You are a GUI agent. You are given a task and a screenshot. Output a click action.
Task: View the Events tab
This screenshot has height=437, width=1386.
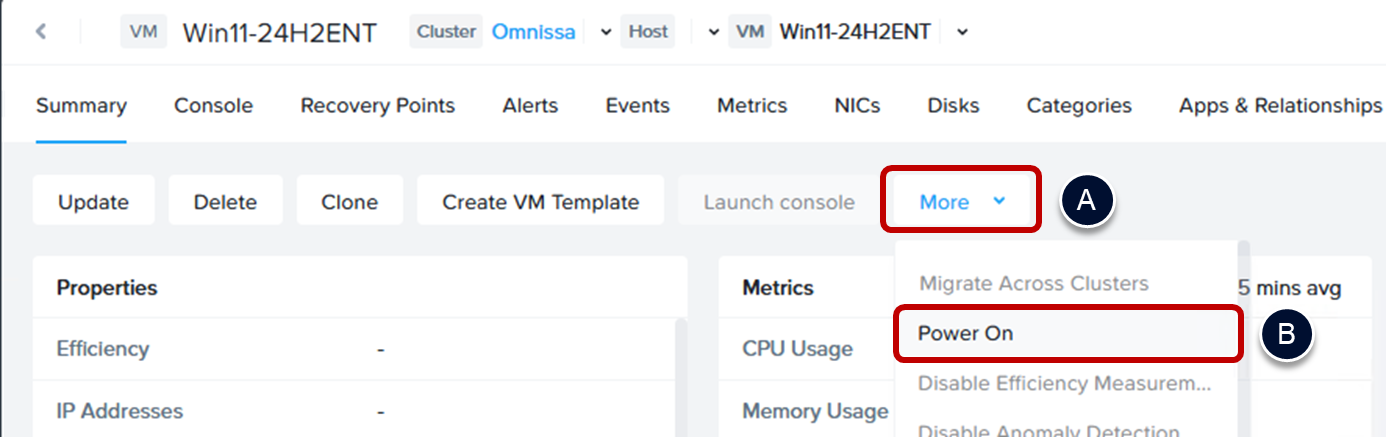pos(637,105)
